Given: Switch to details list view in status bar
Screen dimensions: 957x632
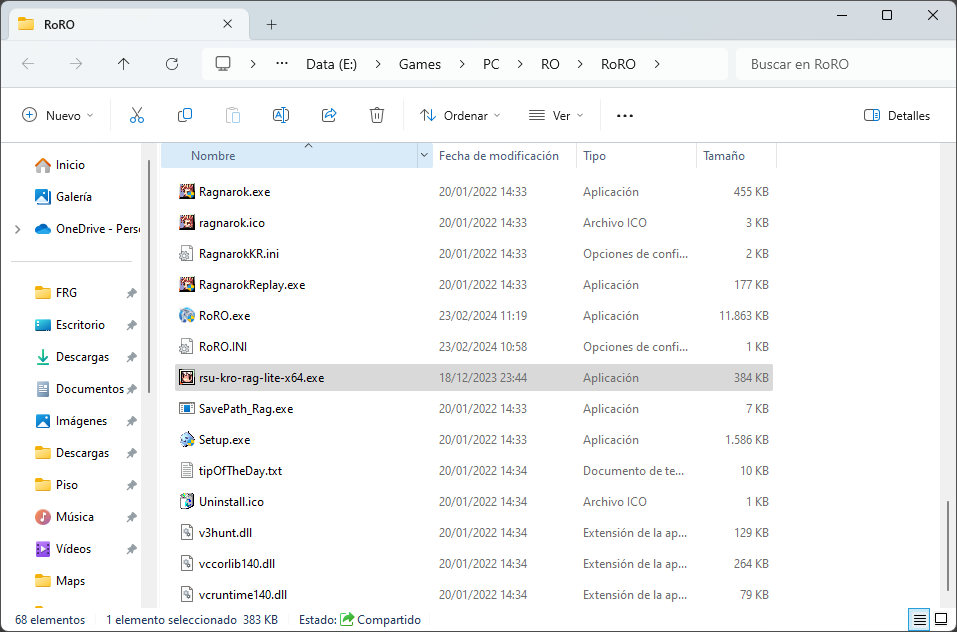Looking at the screenshot, I should [918, 620].
